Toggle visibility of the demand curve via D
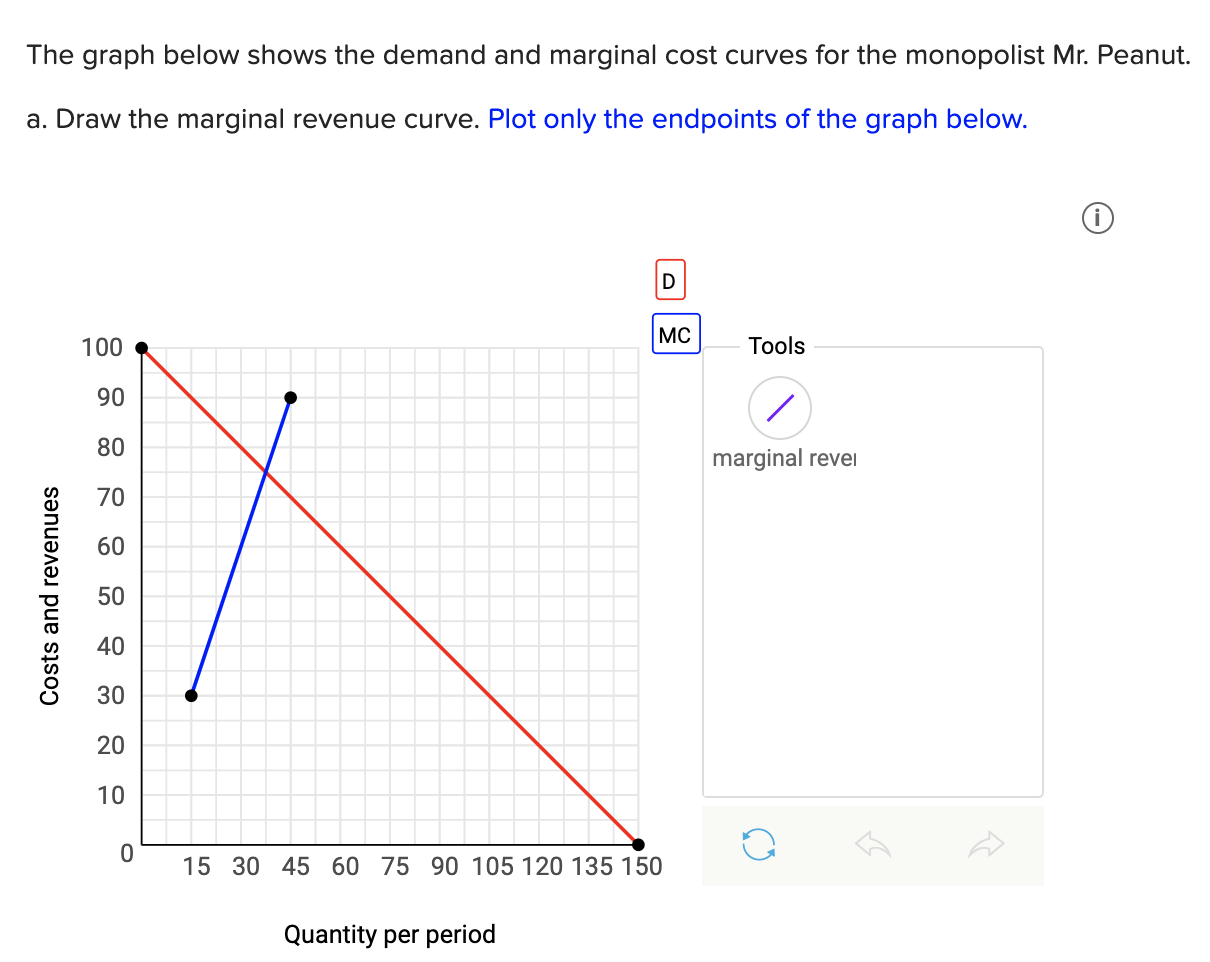Screen dimensions: 1210x962 (668, 279)
